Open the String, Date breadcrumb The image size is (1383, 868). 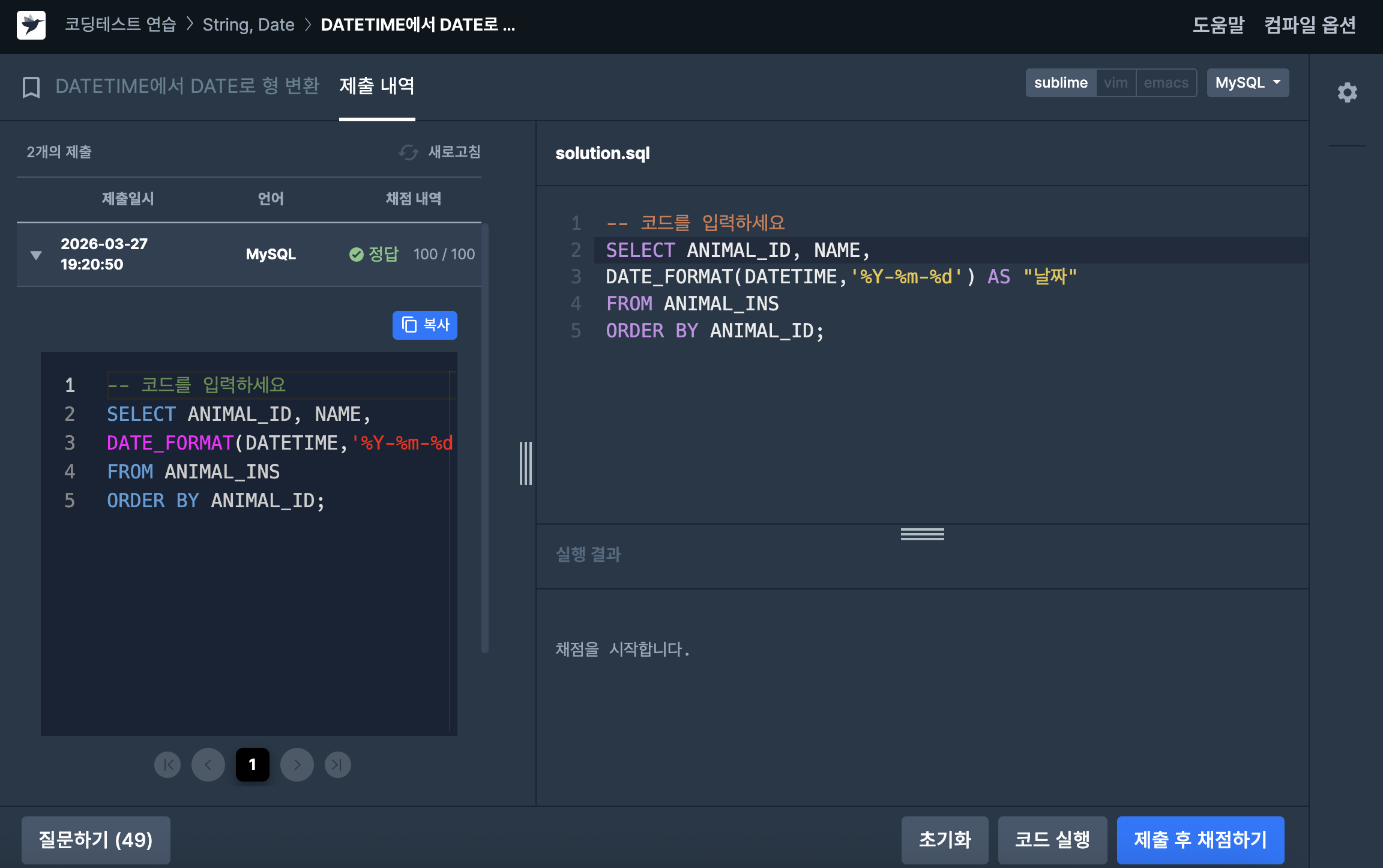coord(248,25)
